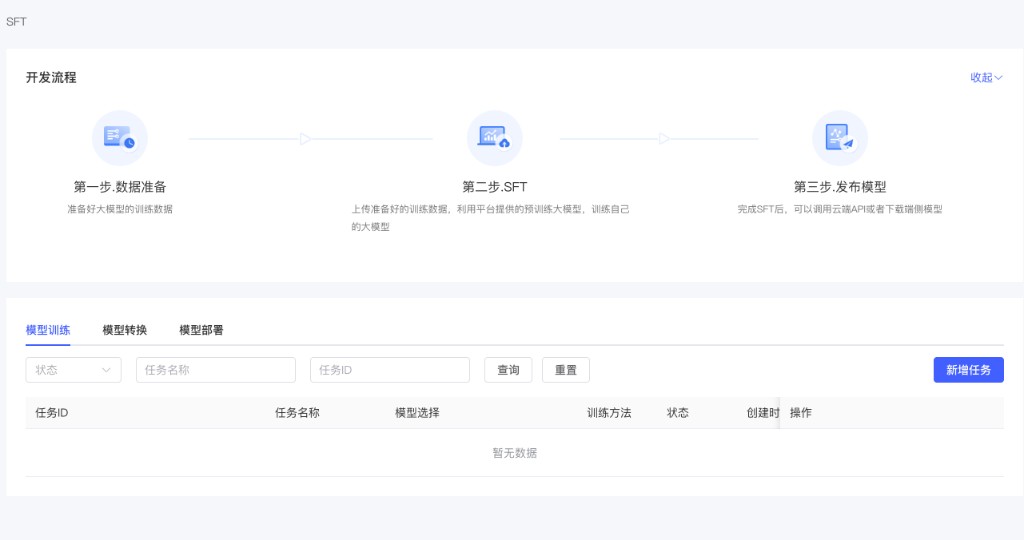1024x540 pixels.
Task: Click the 重置 button
Action: point(566,370)
